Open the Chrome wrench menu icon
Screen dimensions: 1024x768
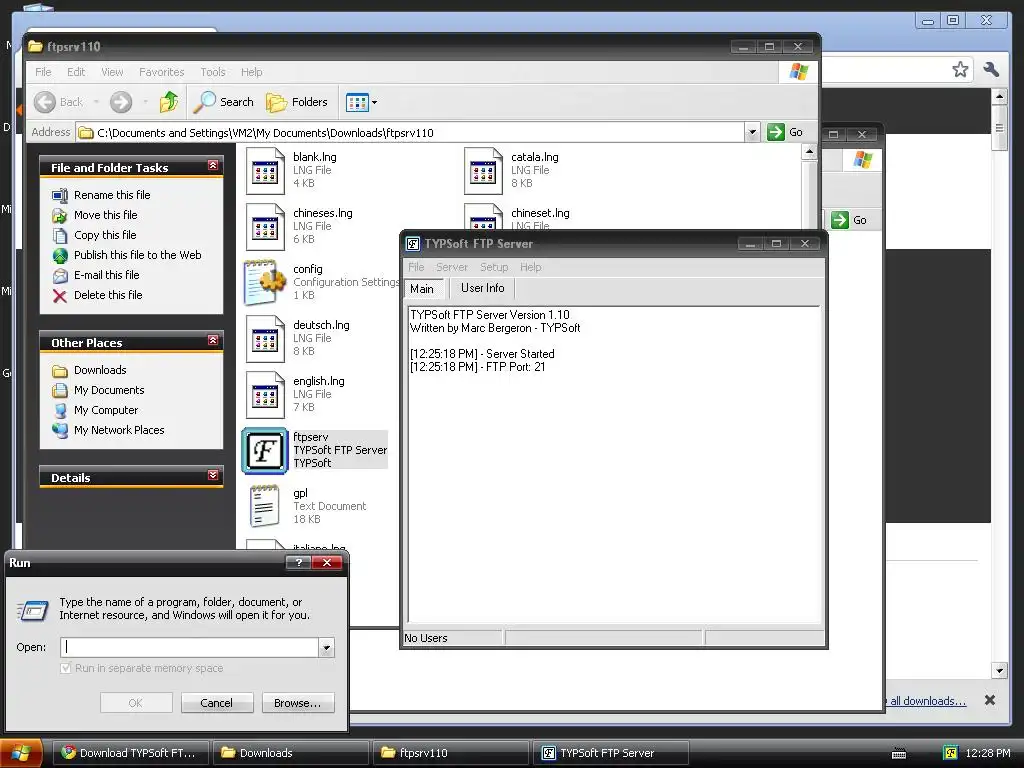[991, 69]
